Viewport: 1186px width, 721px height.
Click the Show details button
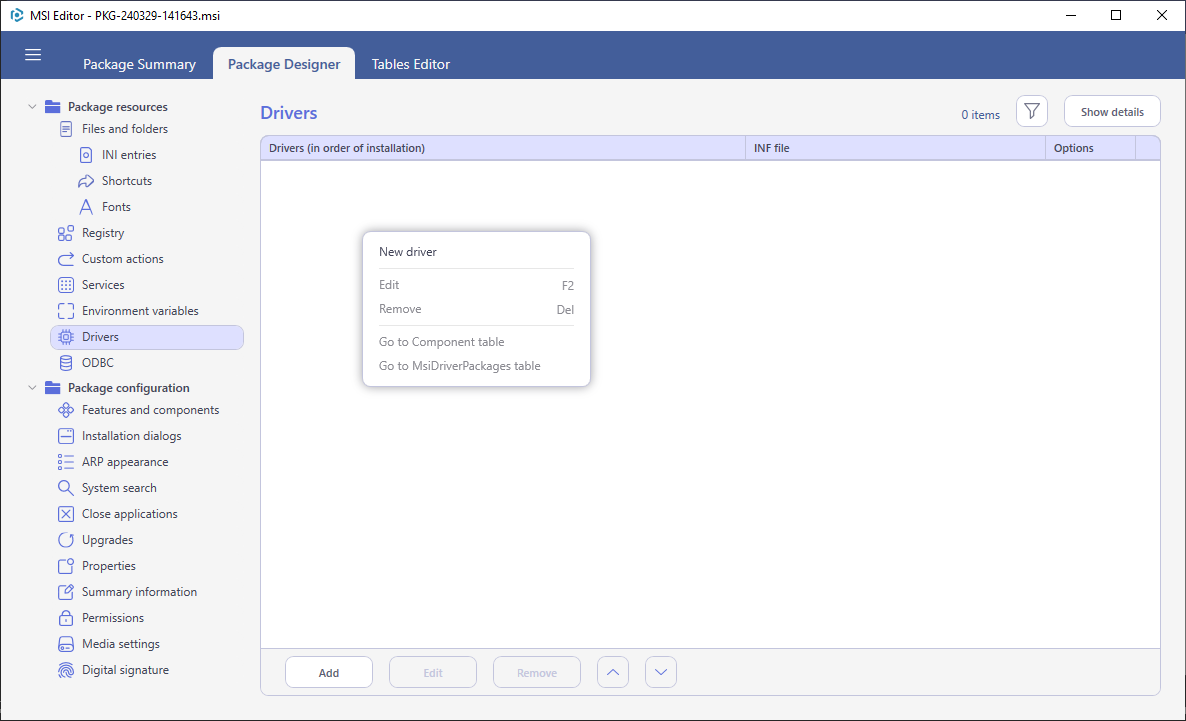[x=1112, y=112]
